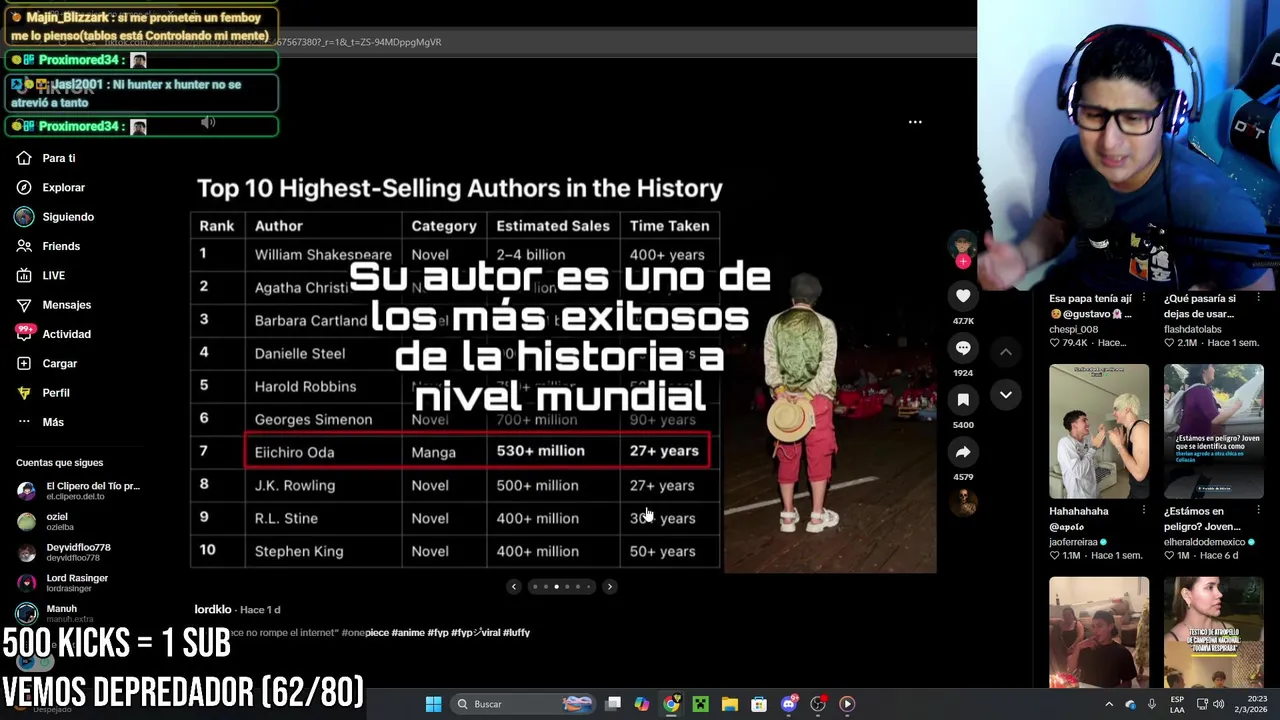Screen dimensions: 1280x720
Task: Bookmark the video with 5400 saves
Action: pos(963,400)
